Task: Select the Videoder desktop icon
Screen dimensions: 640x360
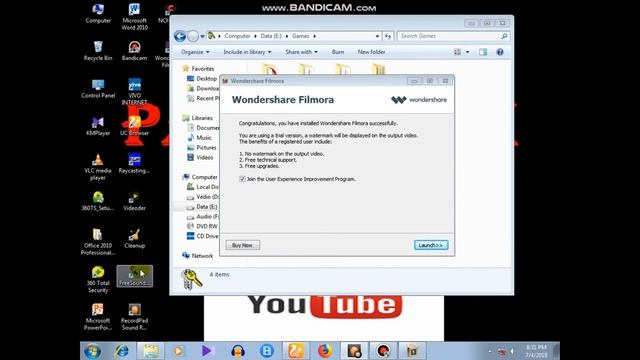Action: click(x=134, y=201)
